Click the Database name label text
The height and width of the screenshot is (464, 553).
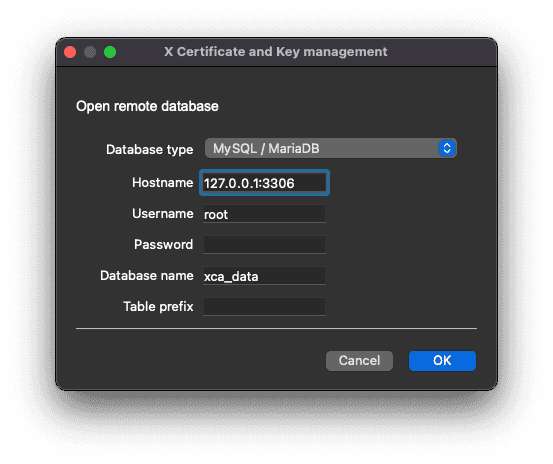[147, 275]
